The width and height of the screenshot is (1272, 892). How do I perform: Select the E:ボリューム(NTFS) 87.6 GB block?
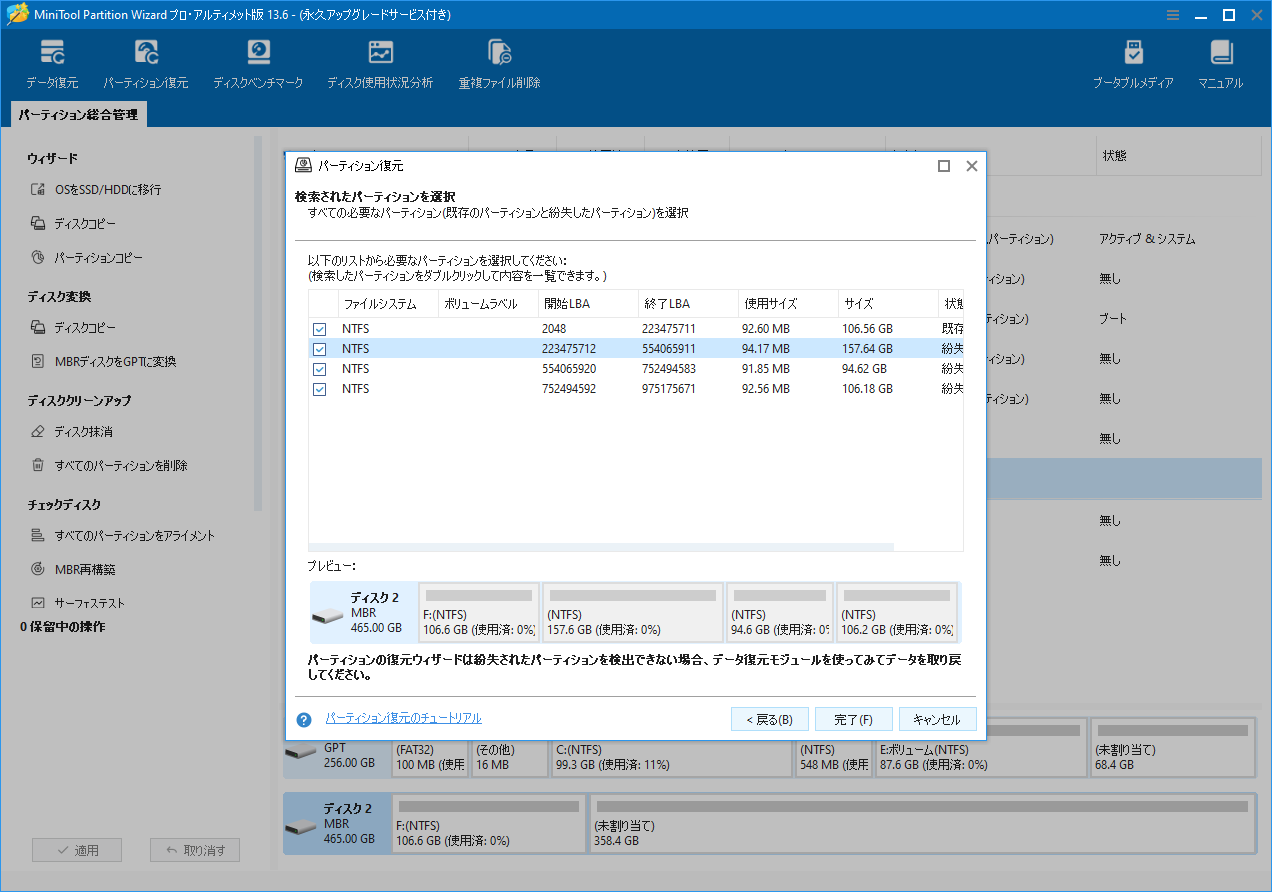[x=981, y=749]
